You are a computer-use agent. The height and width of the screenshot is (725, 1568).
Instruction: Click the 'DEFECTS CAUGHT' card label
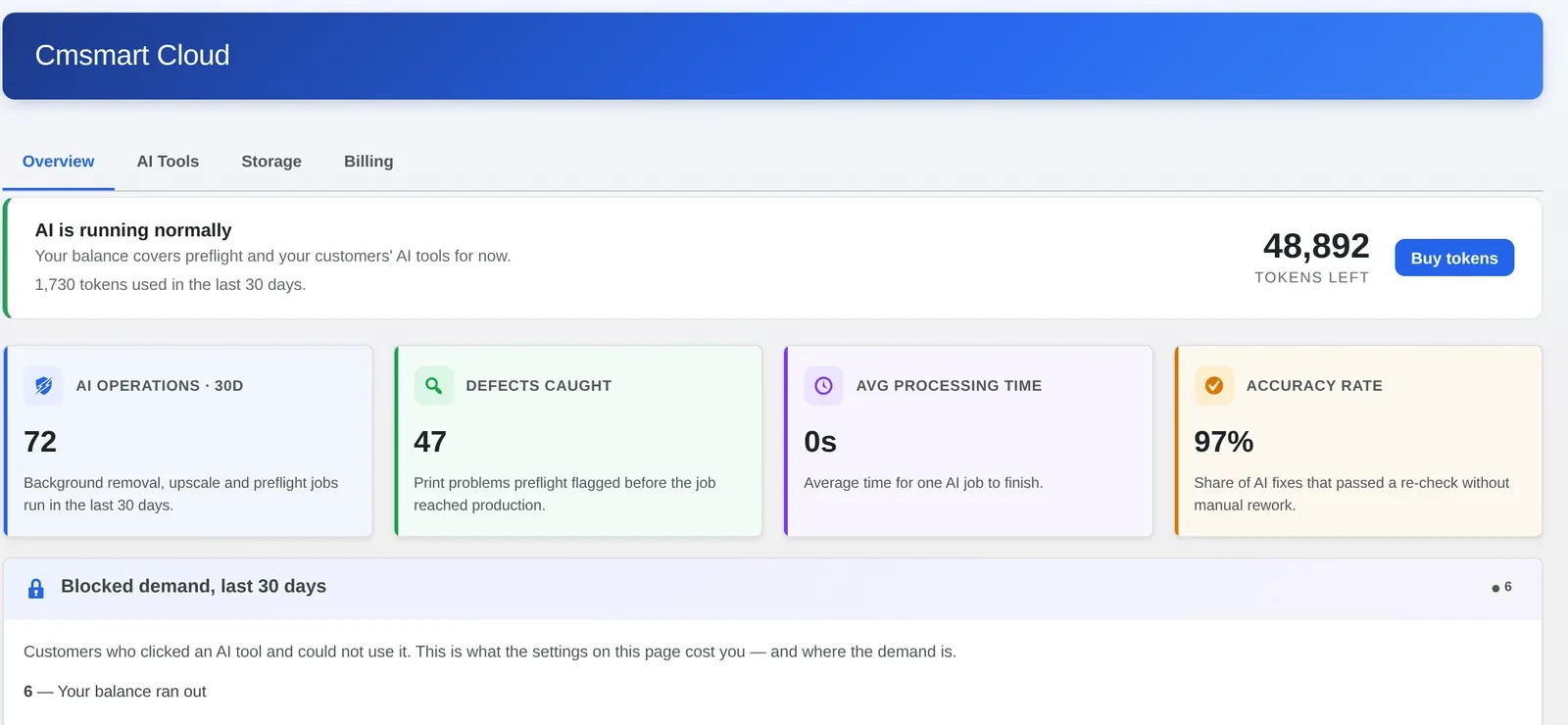539,386
